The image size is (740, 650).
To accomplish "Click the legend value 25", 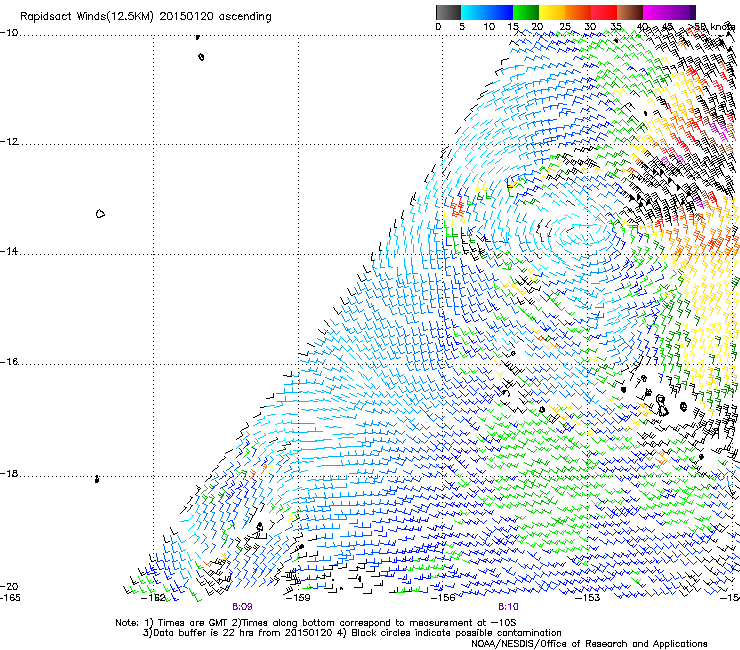I will click(565, 26).
